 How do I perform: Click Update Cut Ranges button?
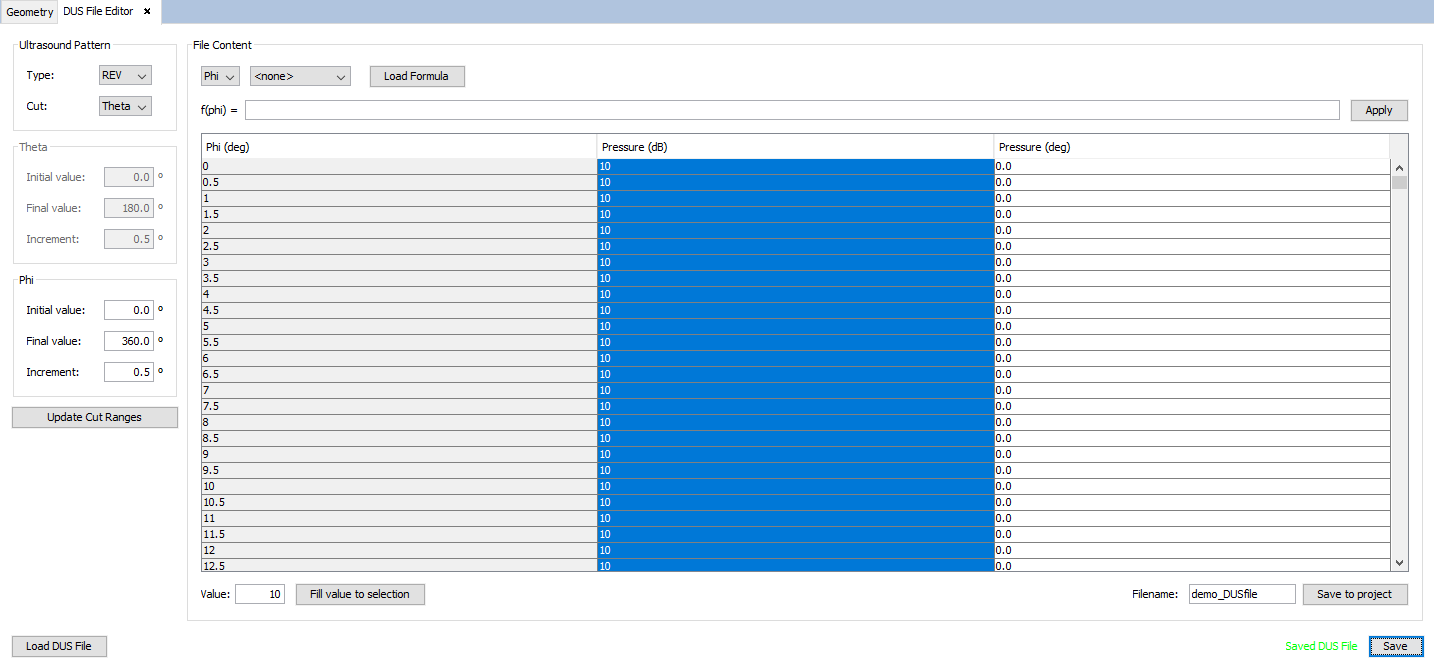[95, 417]
